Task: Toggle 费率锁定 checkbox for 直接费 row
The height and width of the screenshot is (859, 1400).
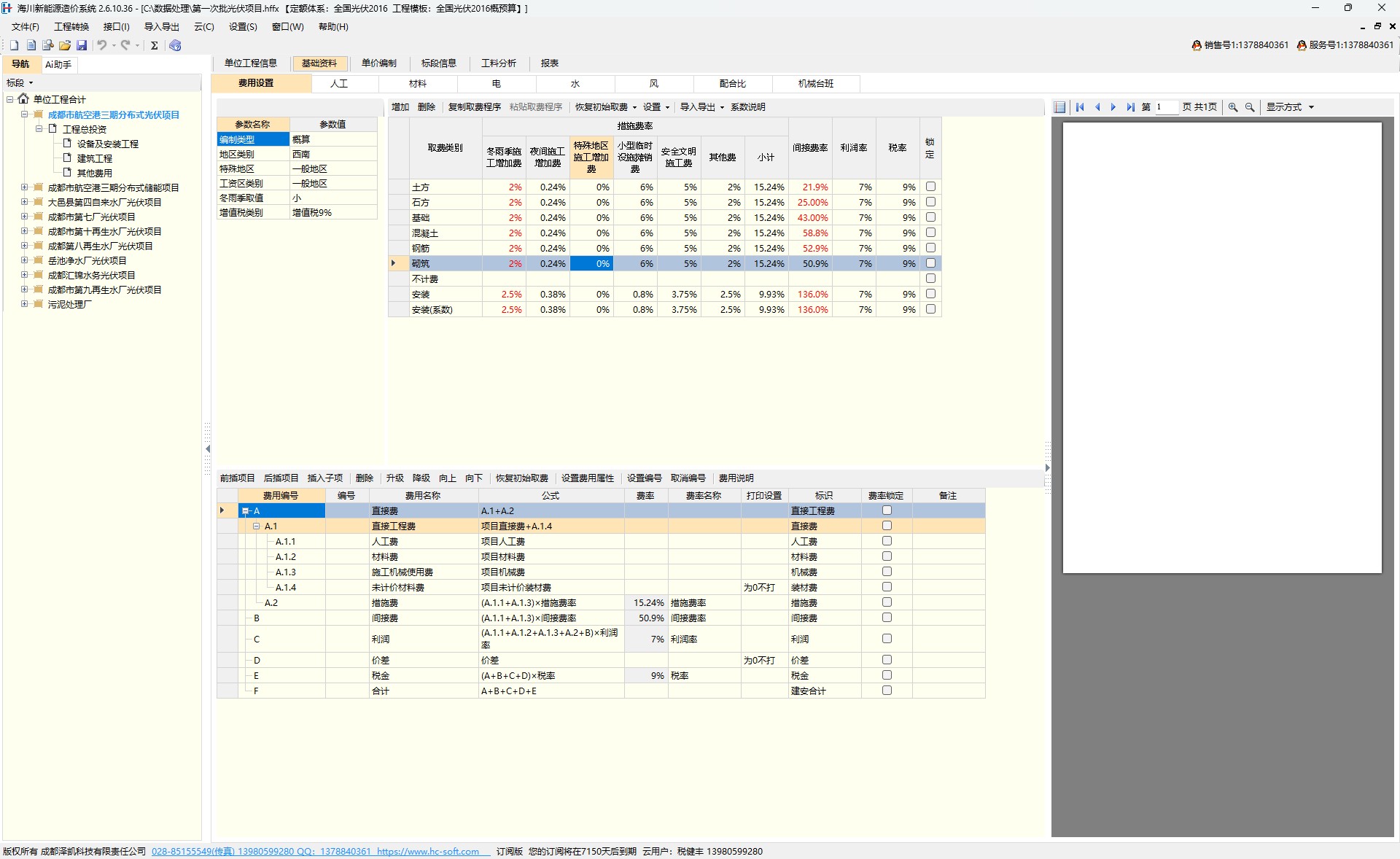Action: pyautogui.click(x=887, y=510)
